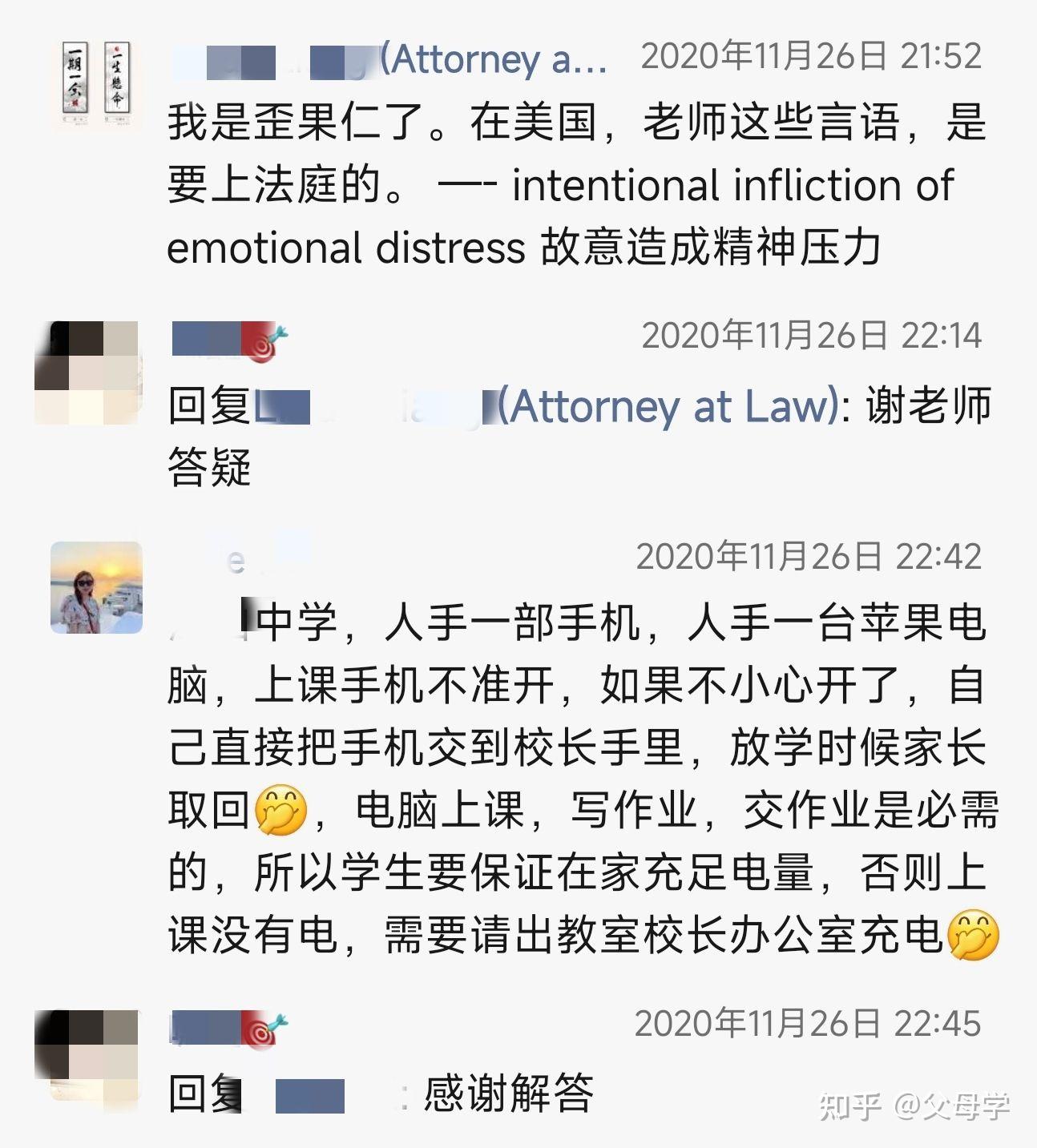Image resolution: width=1037 pixels, height=1148 pixels.
Task: Tap thinking emoji after 取回
Action: (x=280, y=810)
